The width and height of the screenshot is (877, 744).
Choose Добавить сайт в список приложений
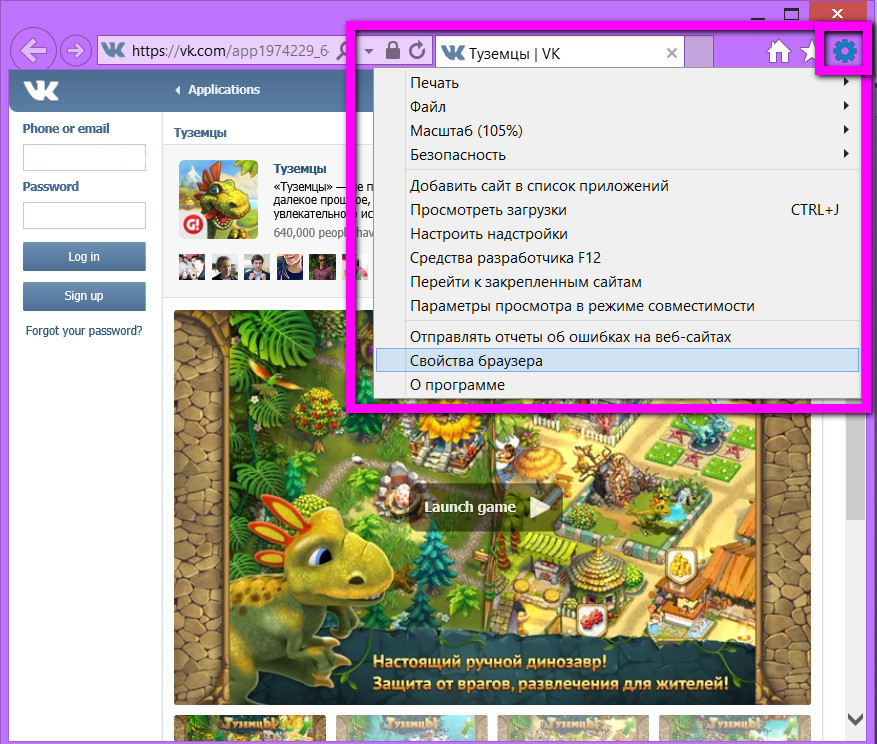point(617,186)
